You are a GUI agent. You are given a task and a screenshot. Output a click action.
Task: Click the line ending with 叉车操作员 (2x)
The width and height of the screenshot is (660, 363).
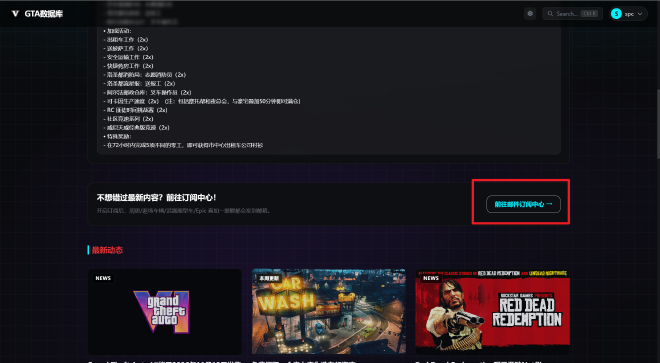(147, 93)
